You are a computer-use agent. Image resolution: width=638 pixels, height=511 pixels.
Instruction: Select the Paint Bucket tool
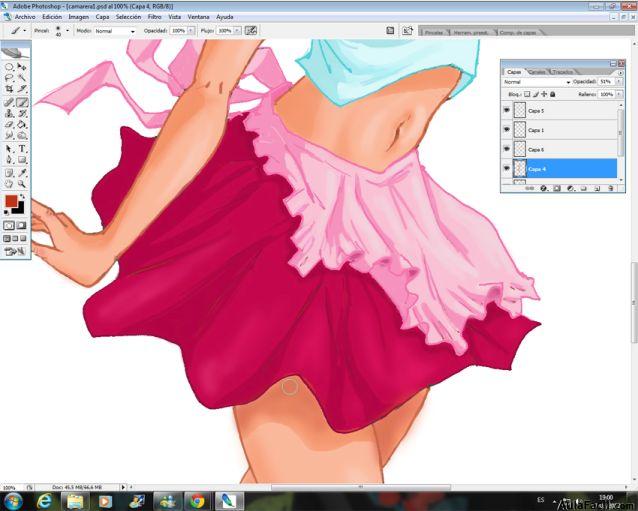click(22, 124)
